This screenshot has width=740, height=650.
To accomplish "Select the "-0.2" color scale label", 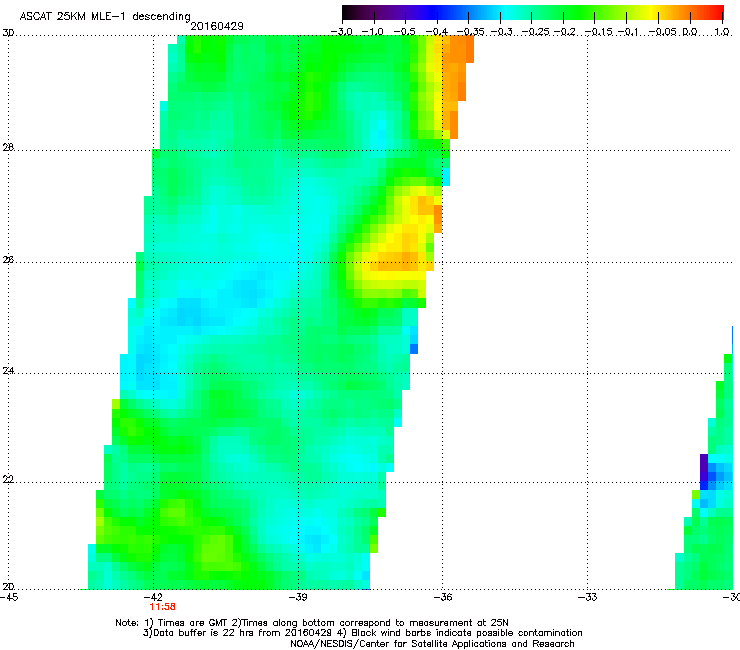I will click(565, 32).
